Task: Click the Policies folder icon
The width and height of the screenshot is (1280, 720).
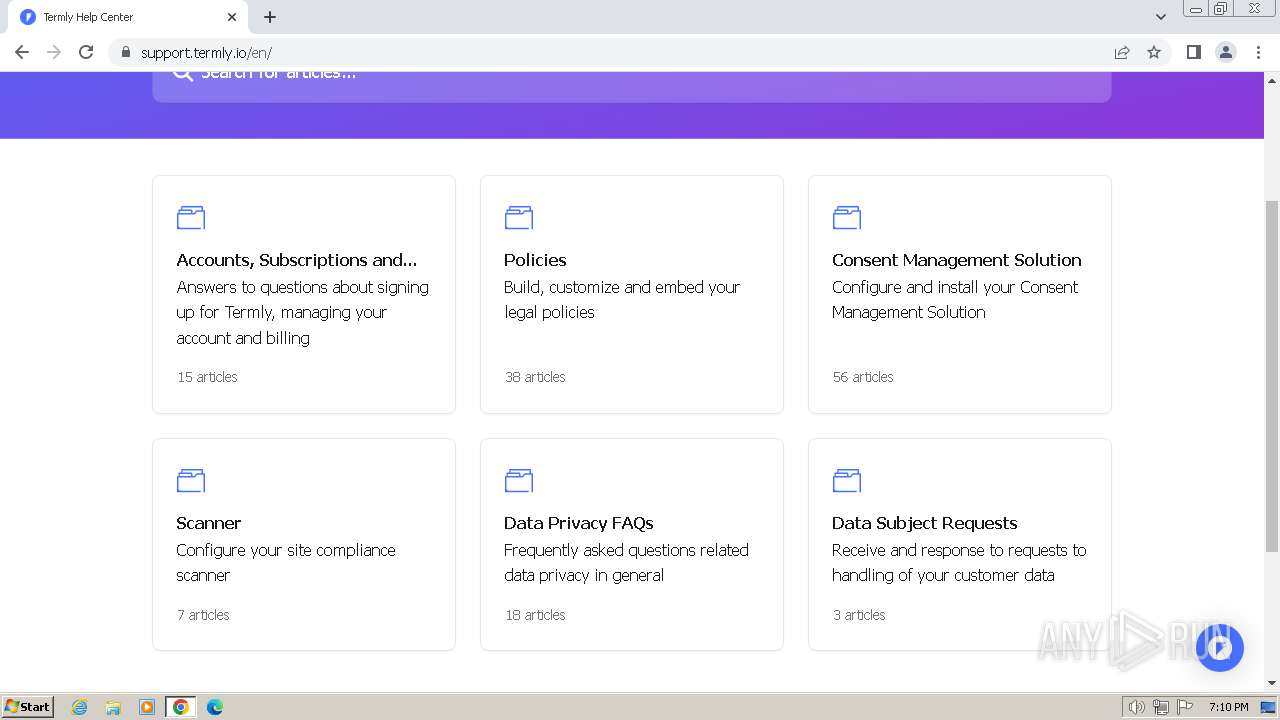Action: pyautogui.click(x=519, y=217)
